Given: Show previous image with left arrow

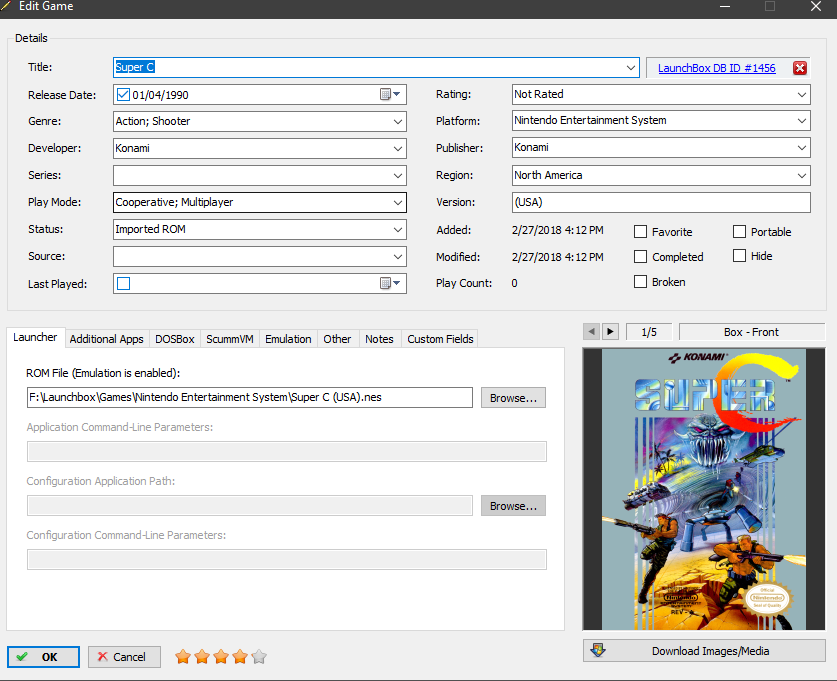Looking at the screenshot, I should [591, 331].
